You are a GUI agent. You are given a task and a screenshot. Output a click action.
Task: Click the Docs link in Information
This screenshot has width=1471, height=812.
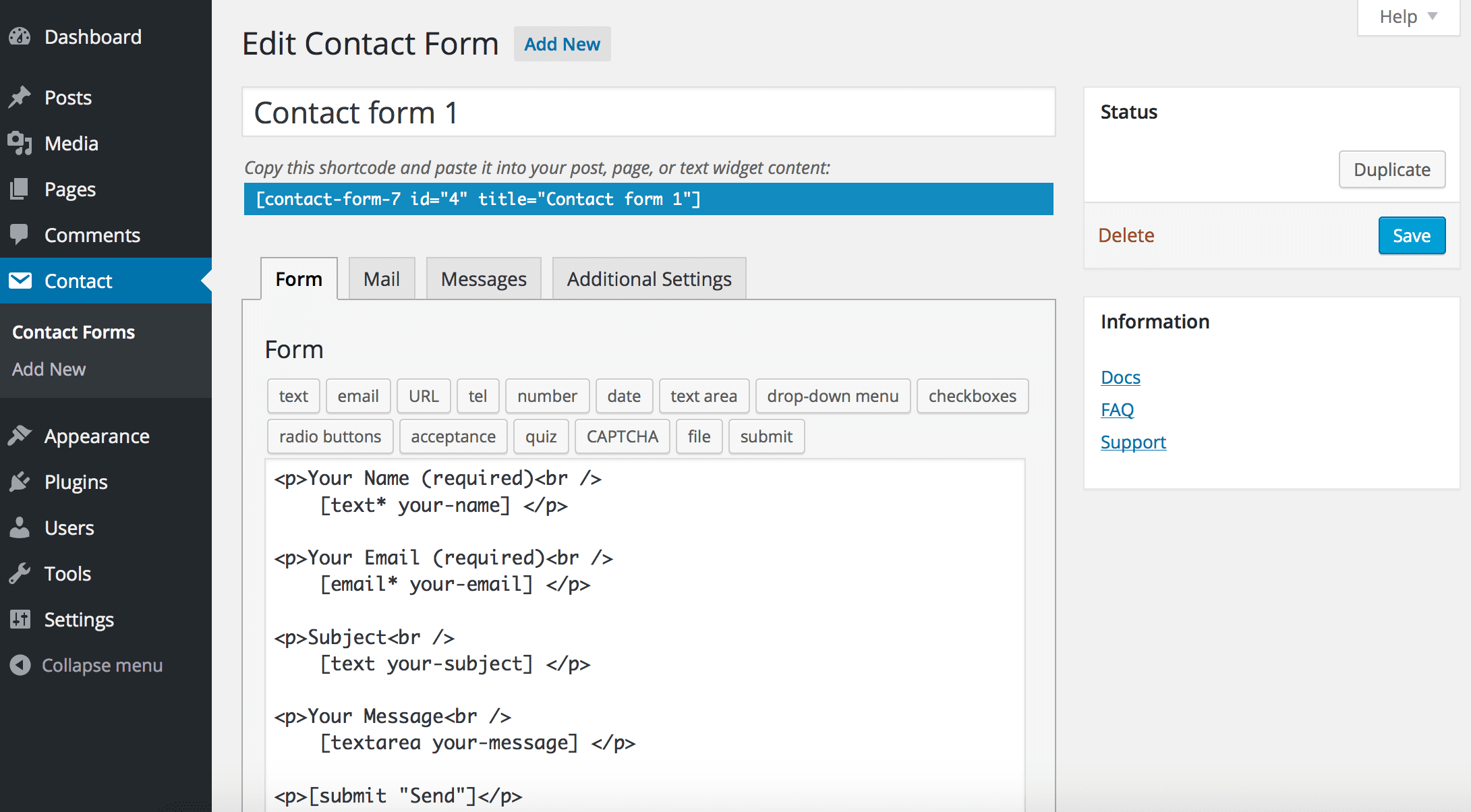click(x=1121, y=377)
